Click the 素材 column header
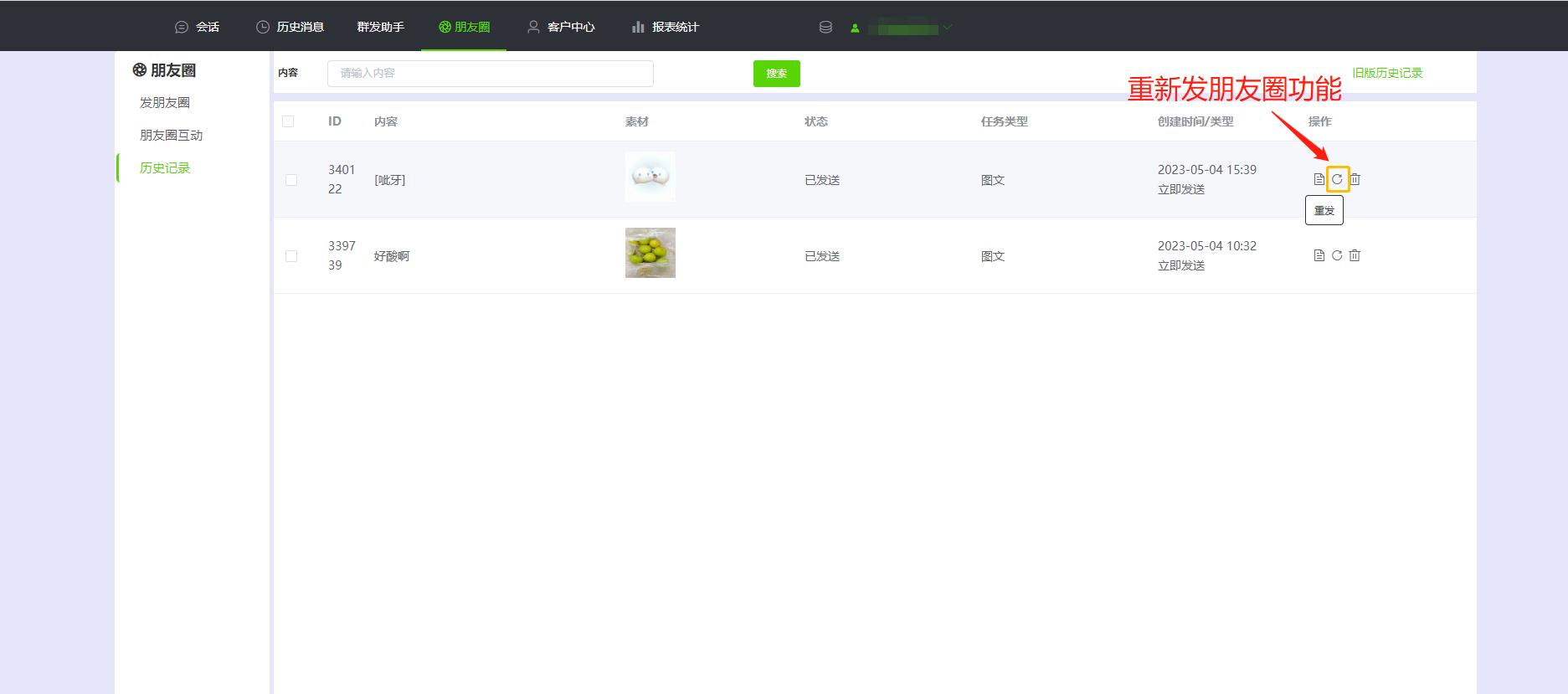 click(x=637, y=121)
